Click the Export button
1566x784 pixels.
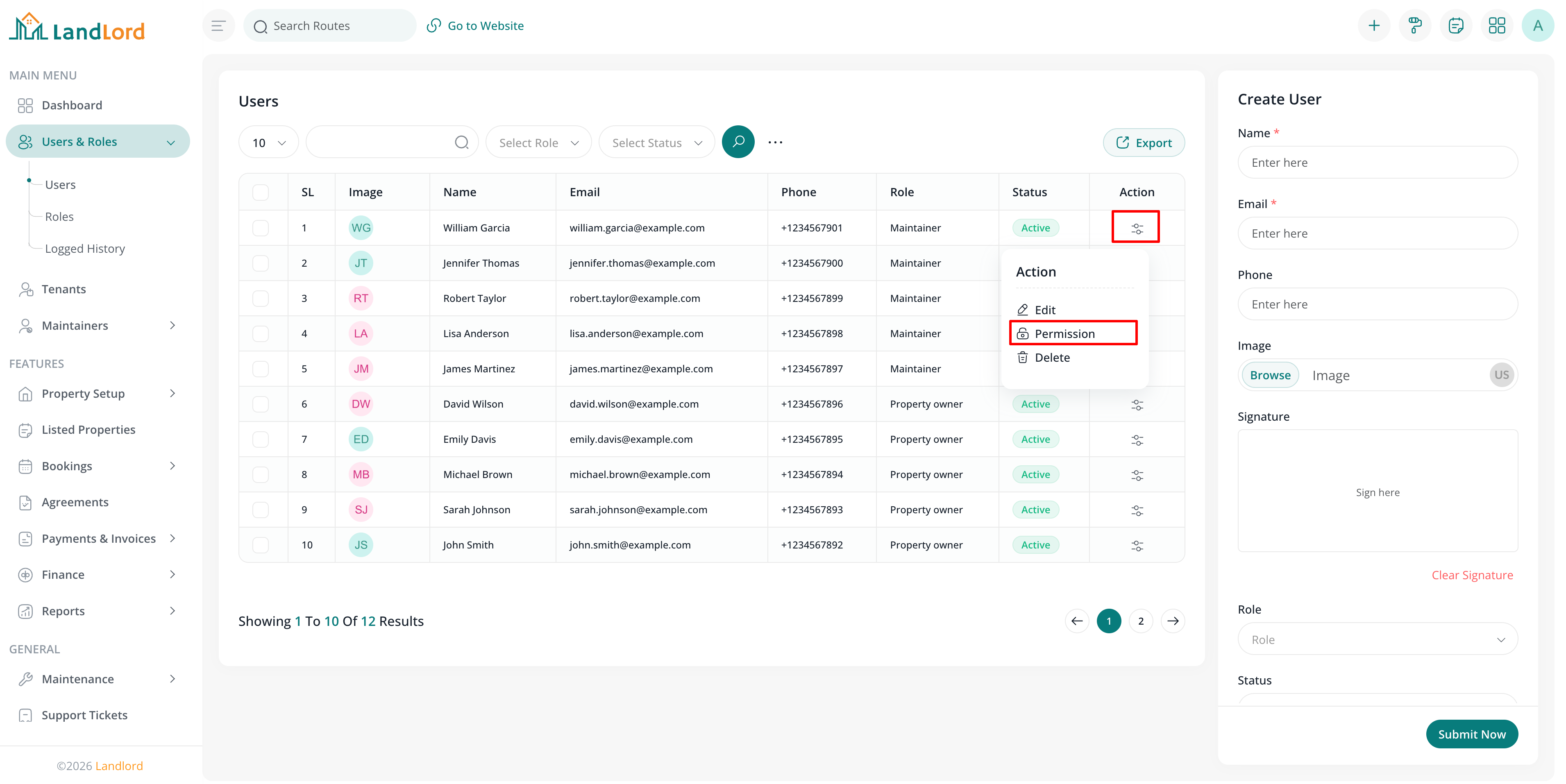[1144, 142]
